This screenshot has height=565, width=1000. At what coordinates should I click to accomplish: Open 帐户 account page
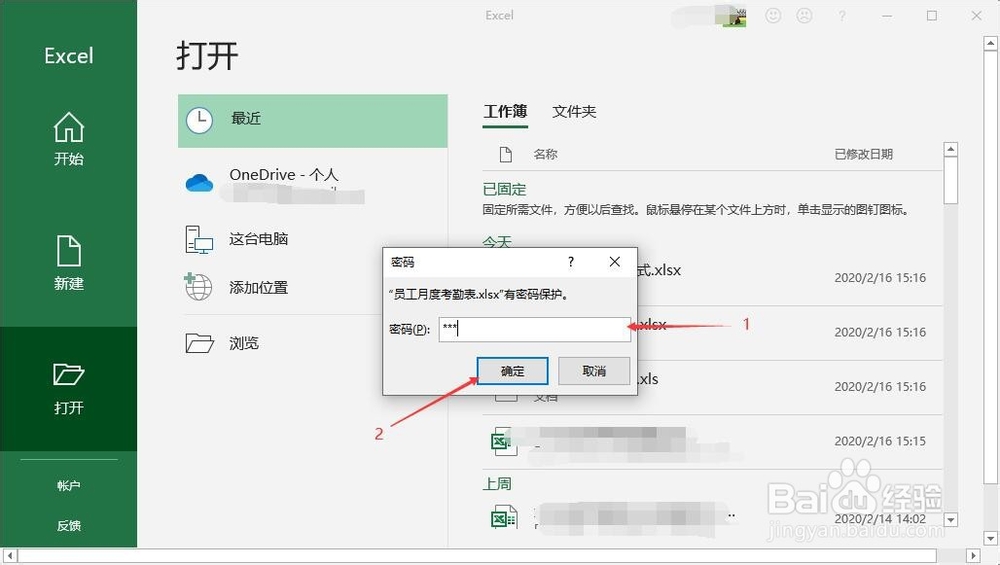(68, 486)
